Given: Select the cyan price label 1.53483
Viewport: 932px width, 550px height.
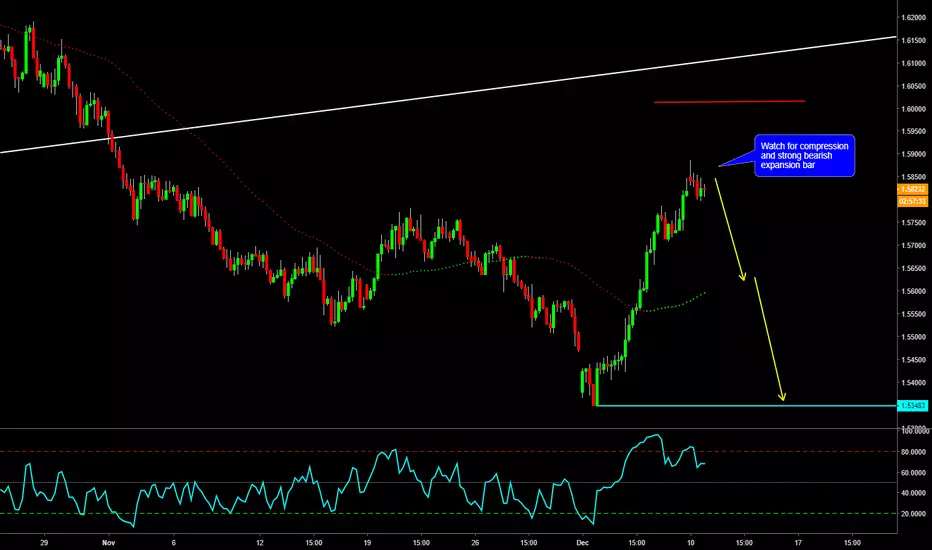Looking at the screenshot, I should click(x=912, y=406).
